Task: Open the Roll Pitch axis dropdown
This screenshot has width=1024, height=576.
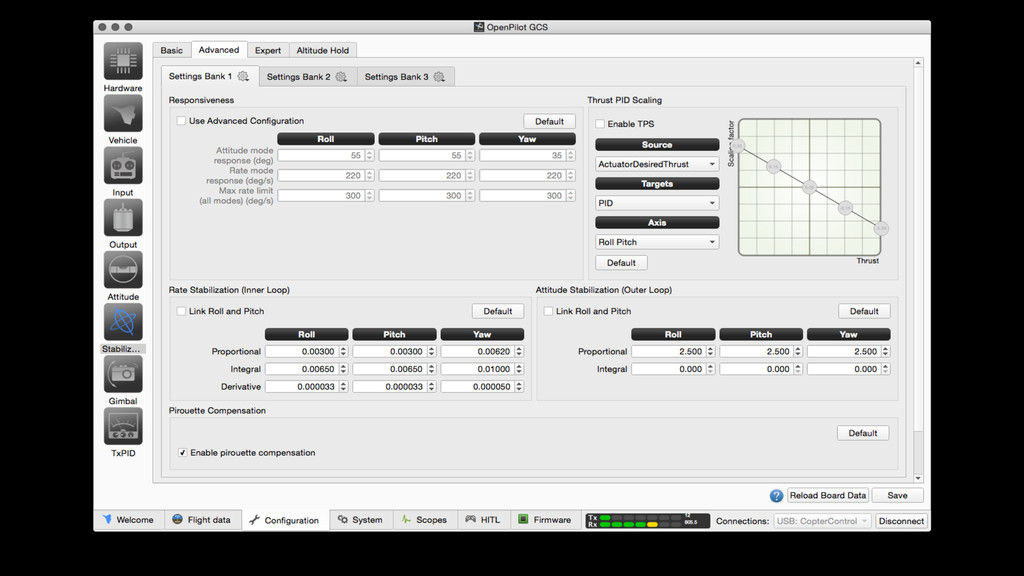Action: [657, 242]
